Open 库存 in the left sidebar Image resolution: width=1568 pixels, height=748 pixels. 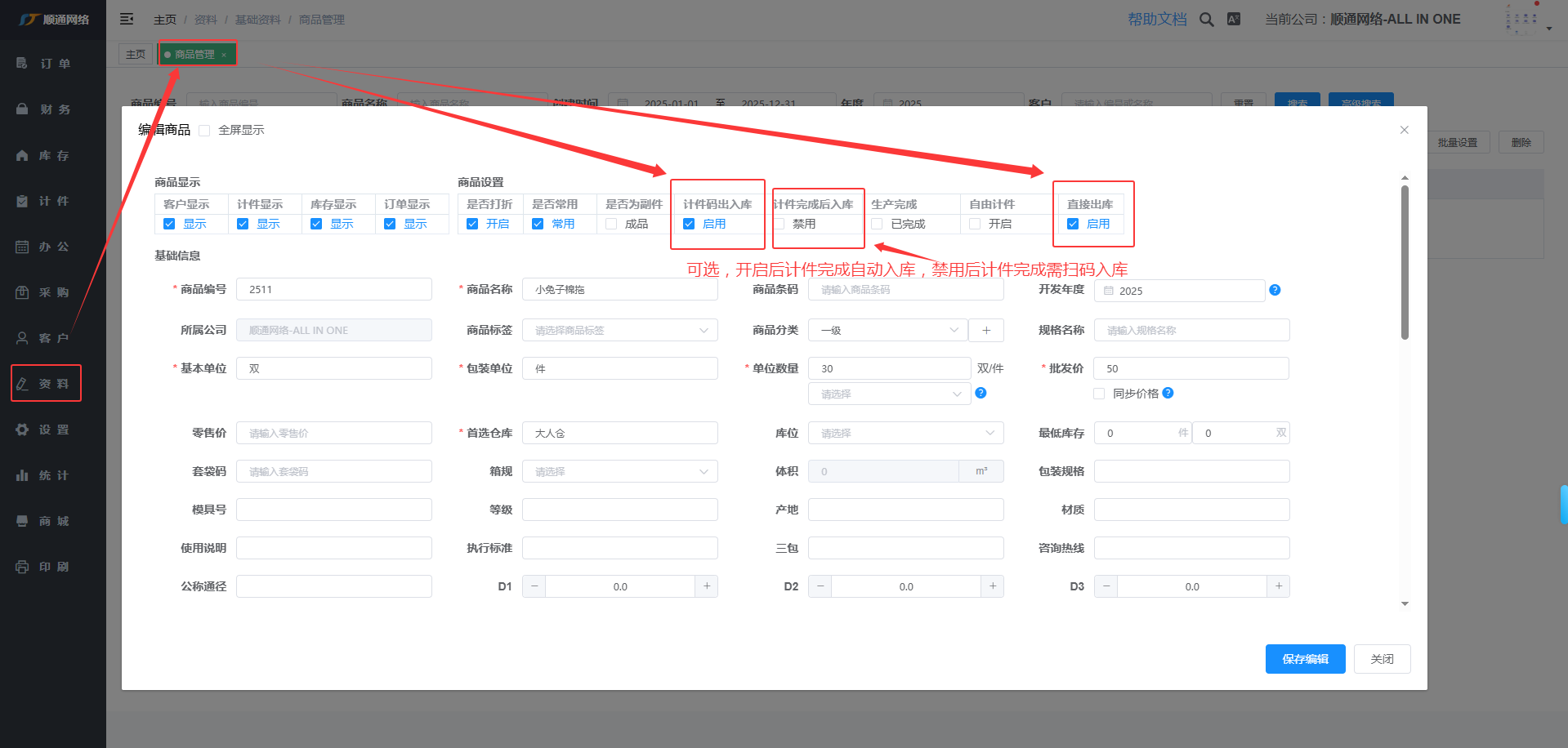[53, 155]
